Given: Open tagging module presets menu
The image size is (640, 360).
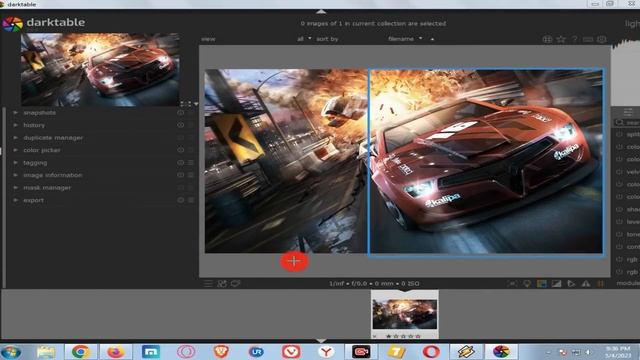Looking at the screenshot, I should (191, 162).
